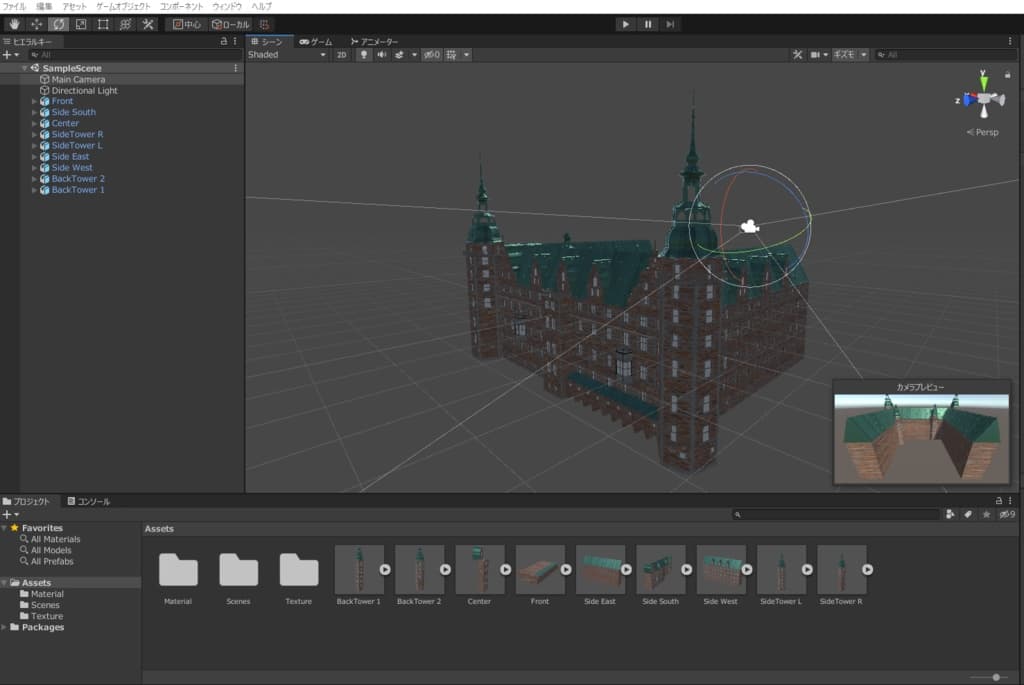Select the Move tool
The width and height of the screenshot is (1024, 685).
(x=37, y=24)
